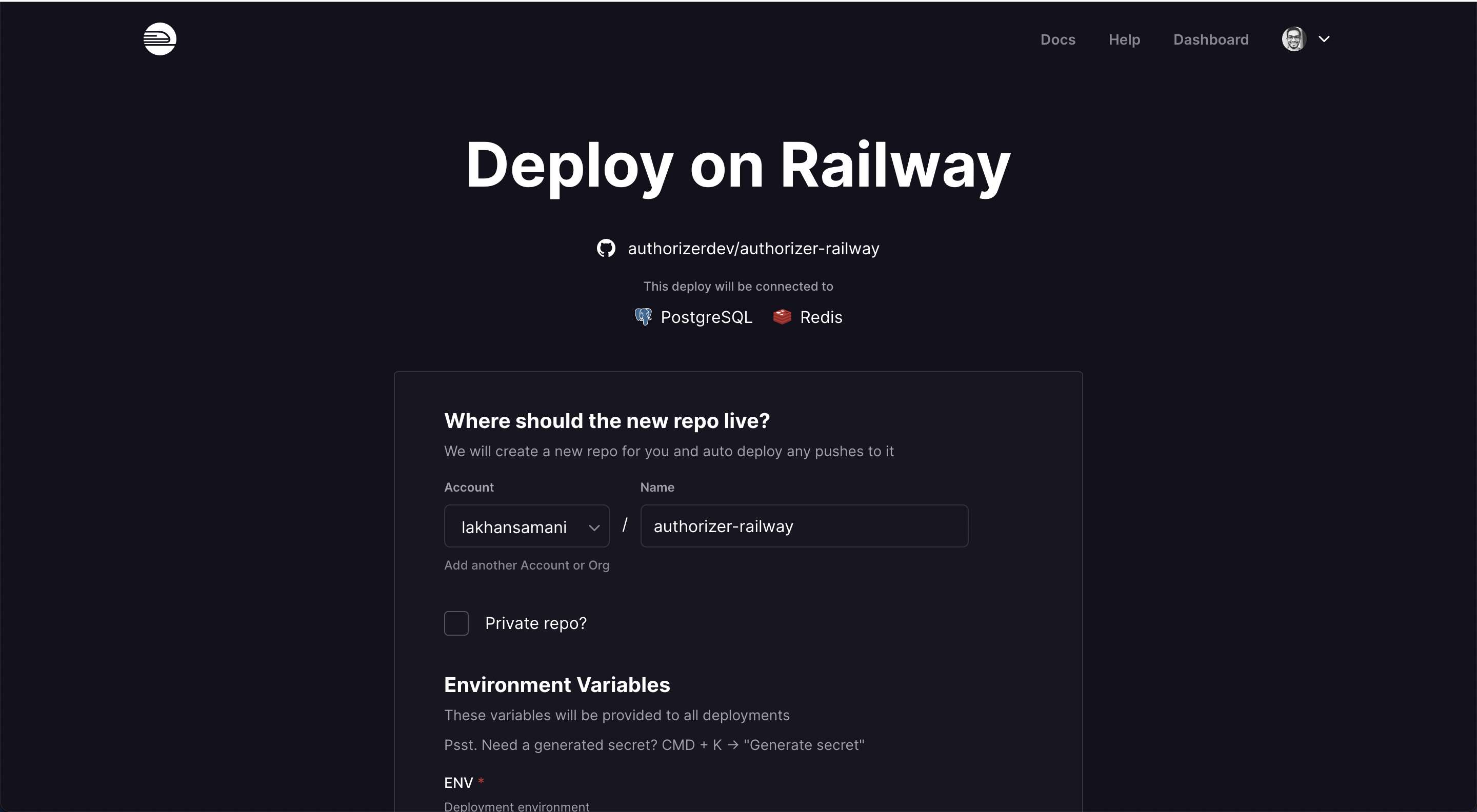Click the user profile avatar

point(1294,39)
